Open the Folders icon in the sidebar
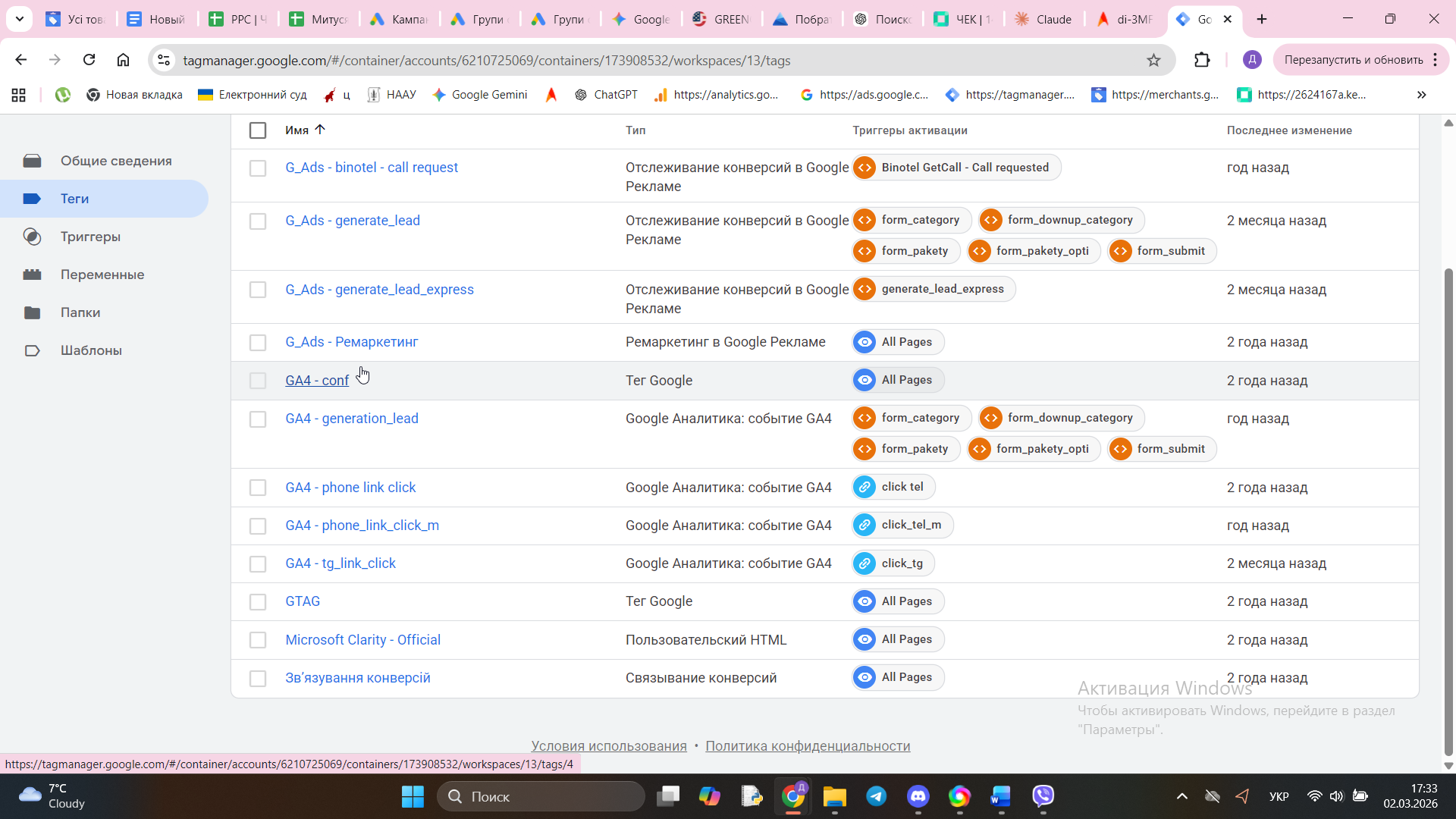The width and height of the screenshot is (1456, 819). pos(32,312)
